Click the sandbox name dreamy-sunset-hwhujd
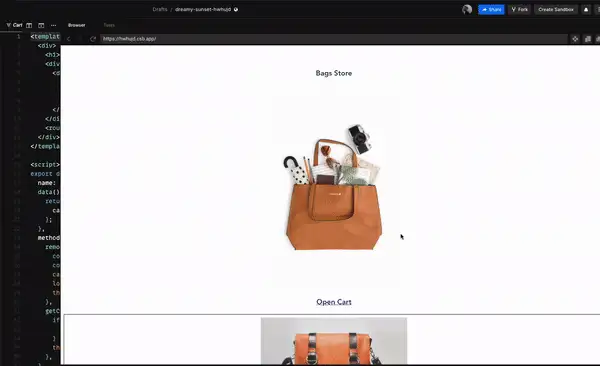The width and height of the screenshot is (600, 366). 203,9
